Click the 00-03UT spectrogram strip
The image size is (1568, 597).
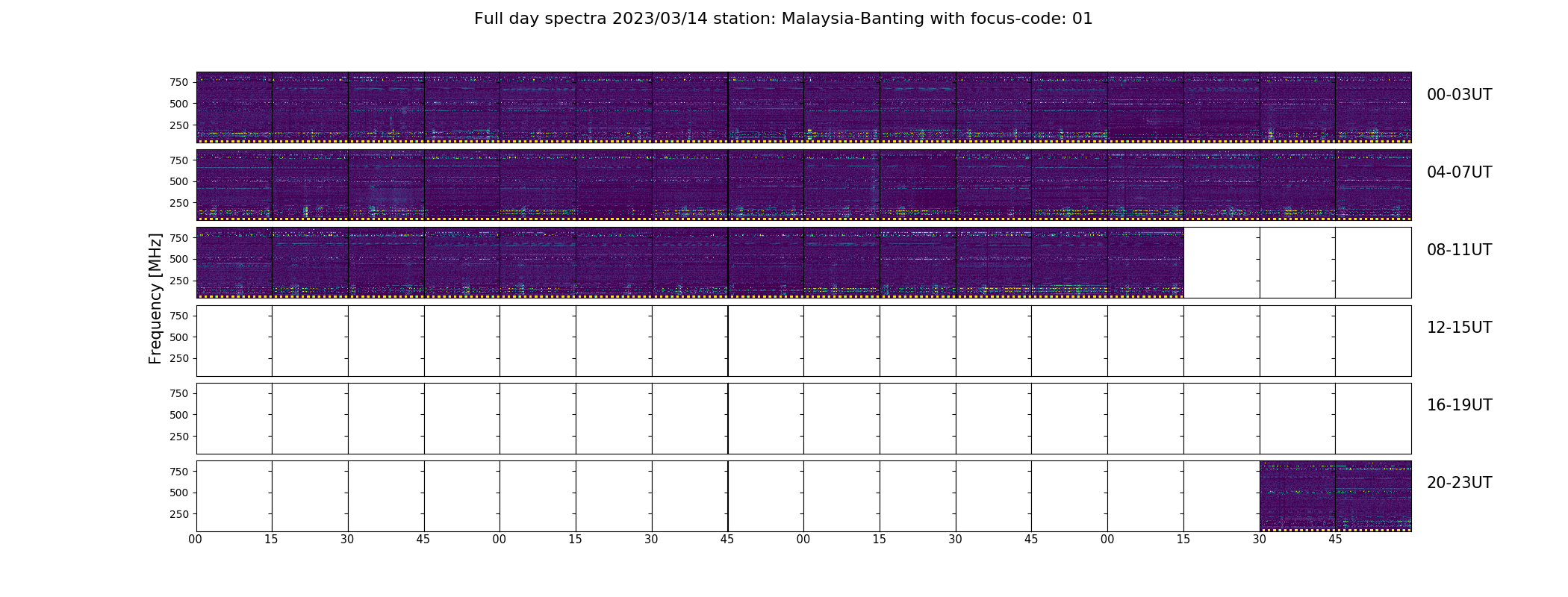pyautogui.click(x=803, y=107)
